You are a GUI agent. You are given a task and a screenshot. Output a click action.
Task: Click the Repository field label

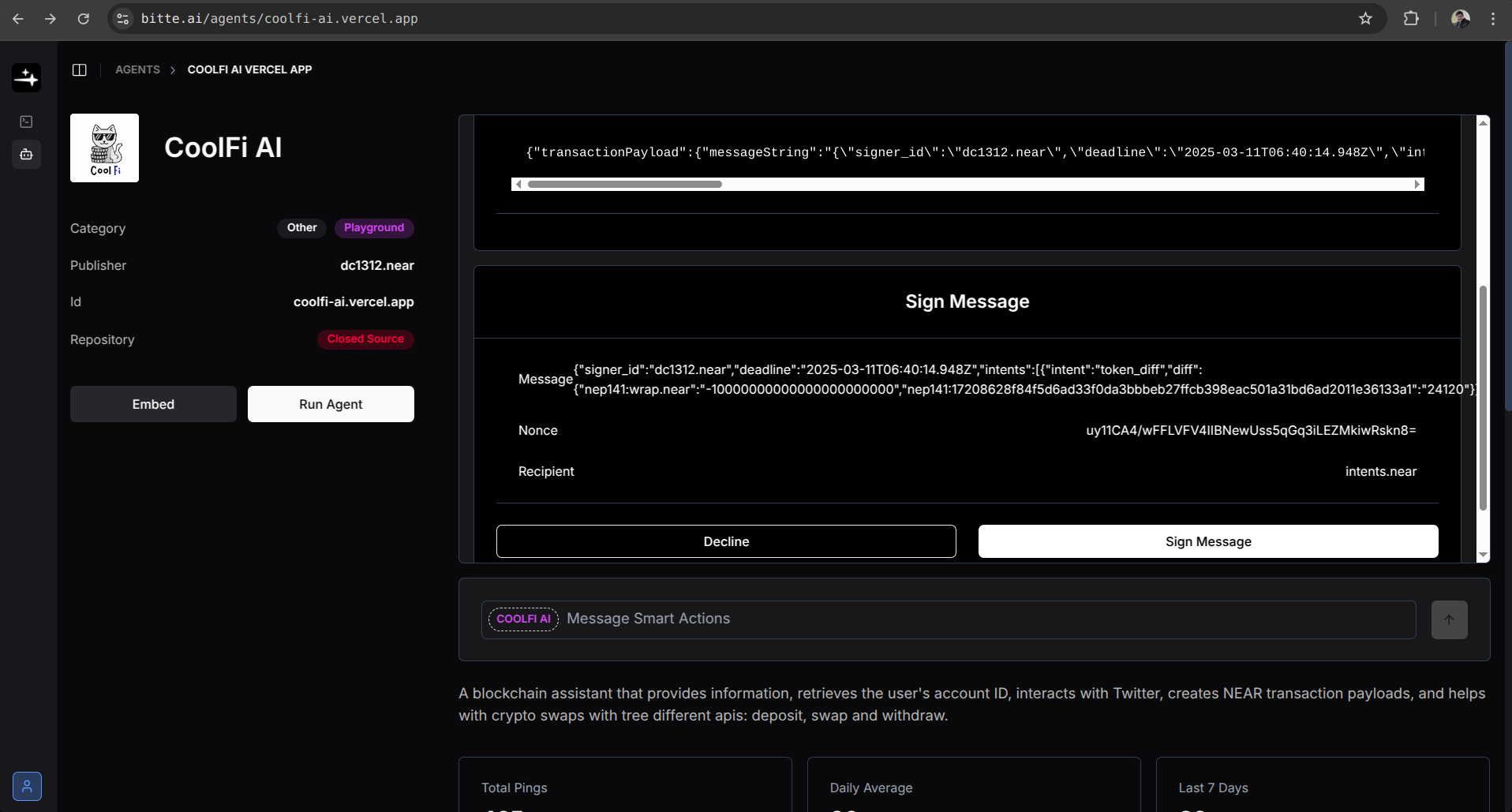click(x=103, y=340)
